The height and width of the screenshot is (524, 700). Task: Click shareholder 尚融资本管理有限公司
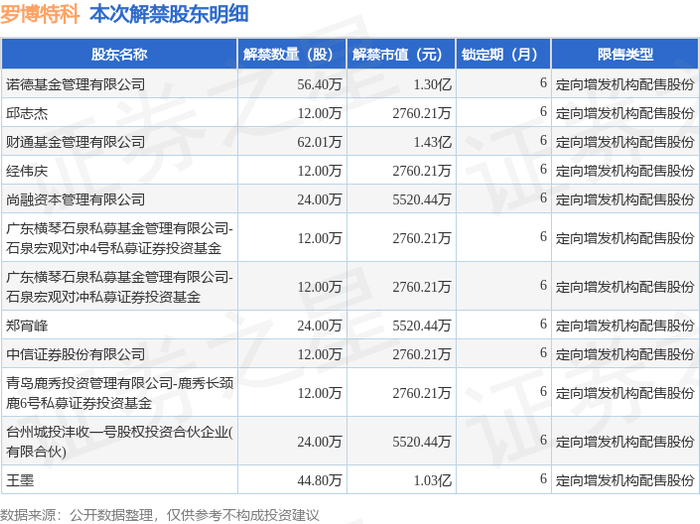[x=75, y=199]
